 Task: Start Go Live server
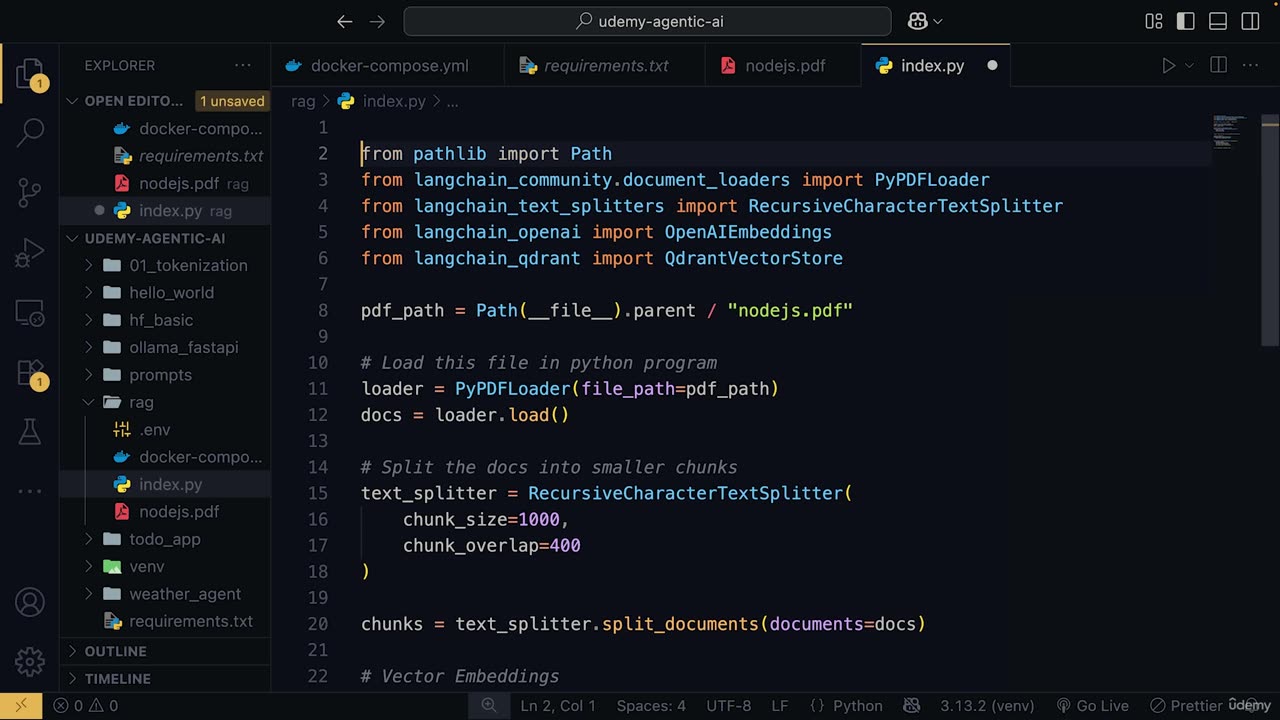[1093, 705]
